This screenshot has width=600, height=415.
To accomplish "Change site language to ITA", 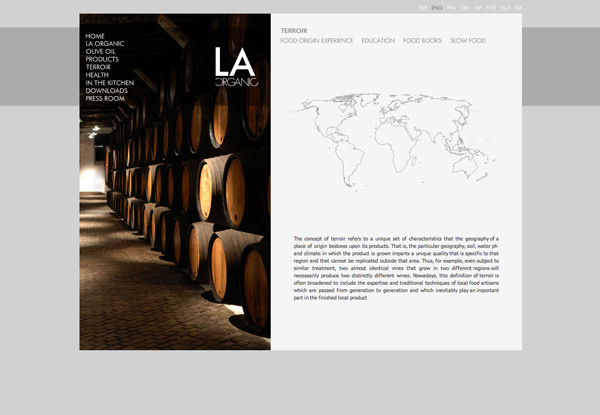I will pos(517,8).
